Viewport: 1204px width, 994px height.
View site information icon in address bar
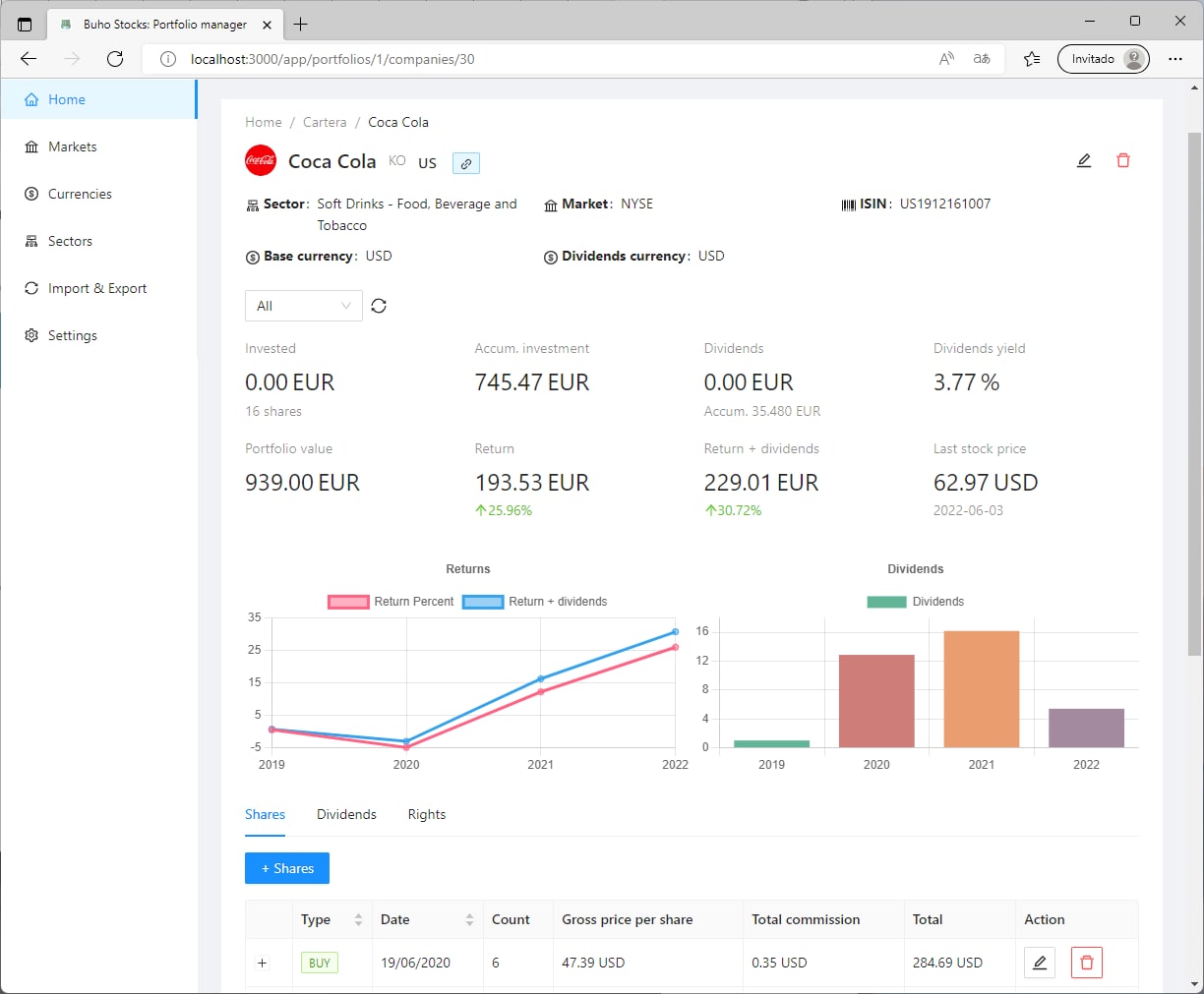coord(168,59)
